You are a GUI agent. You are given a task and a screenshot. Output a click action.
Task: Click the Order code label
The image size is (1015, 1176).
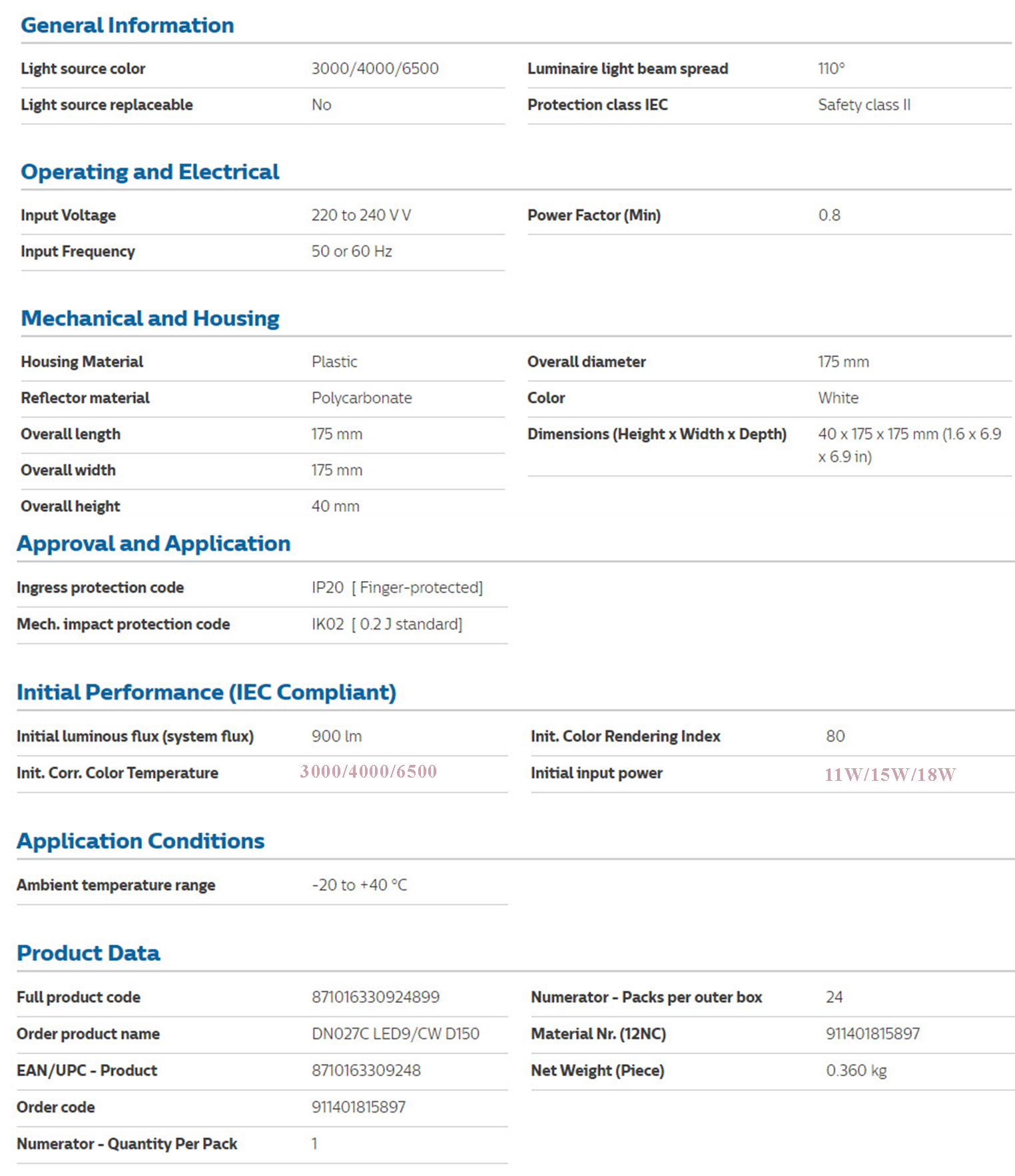pyautogui.click(x=55, y=1107)
